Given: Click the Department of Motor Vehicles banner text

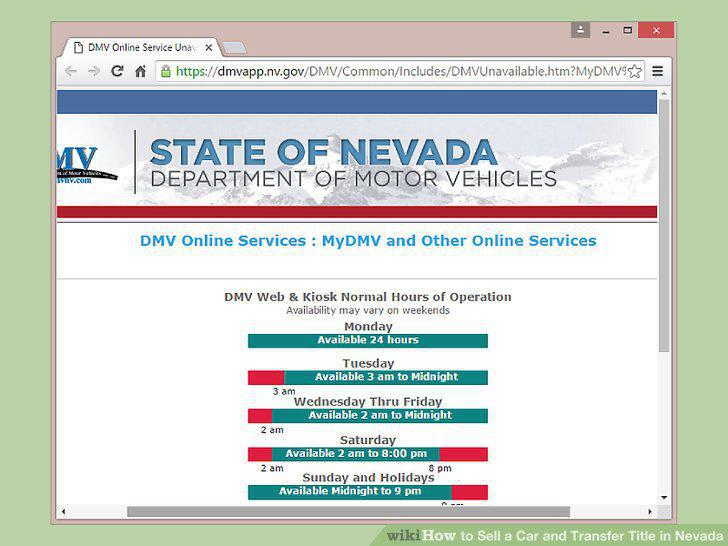Looking at the screenshot, I should pyautogui.click(x=353, y=179).
